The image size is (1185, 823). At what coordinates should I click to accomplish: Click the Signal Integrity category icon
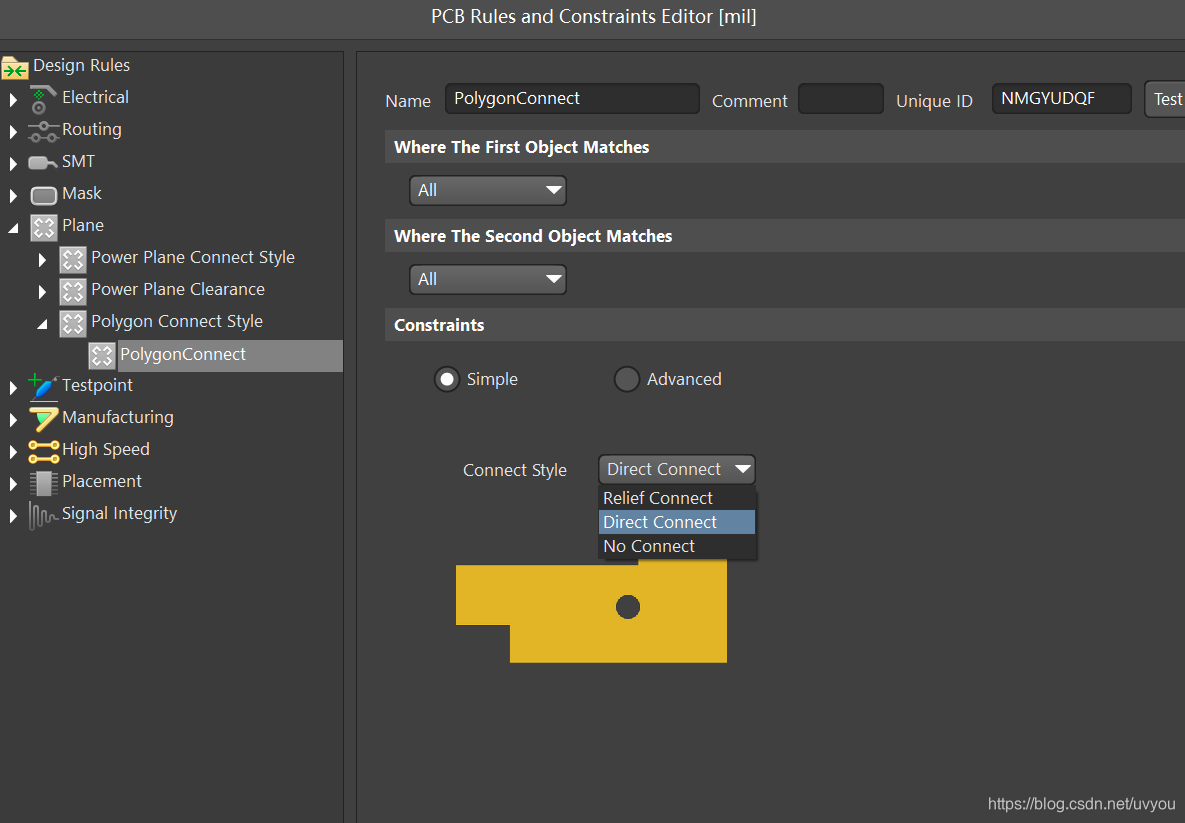[43, 514]
